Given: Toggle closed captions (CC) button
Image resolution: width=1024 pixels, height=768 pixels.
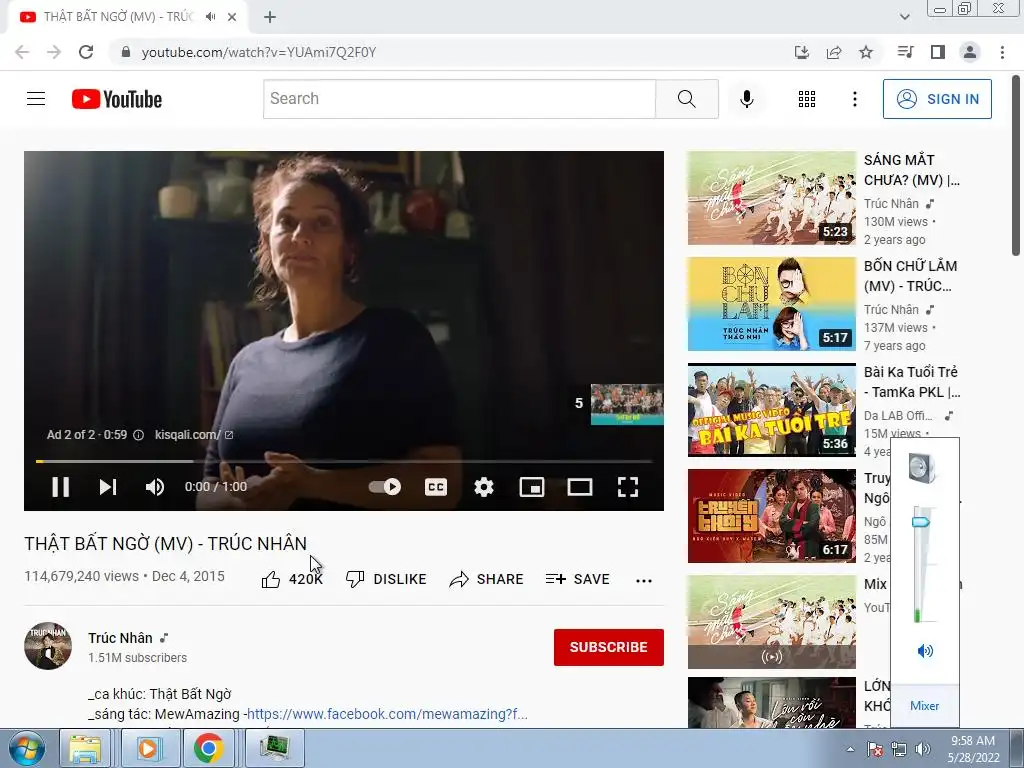Looking at the screenshot, I should [x=436, y=487].
